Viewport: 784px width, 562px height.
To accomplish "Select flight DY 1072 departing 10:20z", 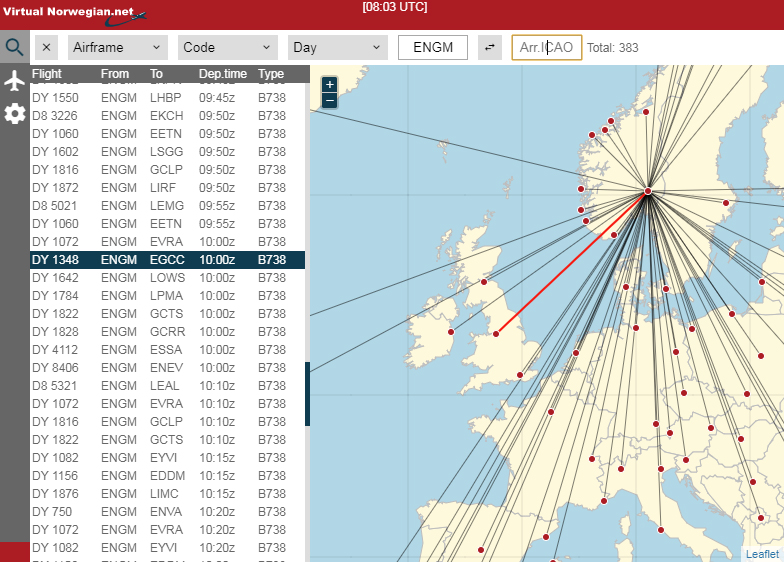I will (x=168, y=530).
